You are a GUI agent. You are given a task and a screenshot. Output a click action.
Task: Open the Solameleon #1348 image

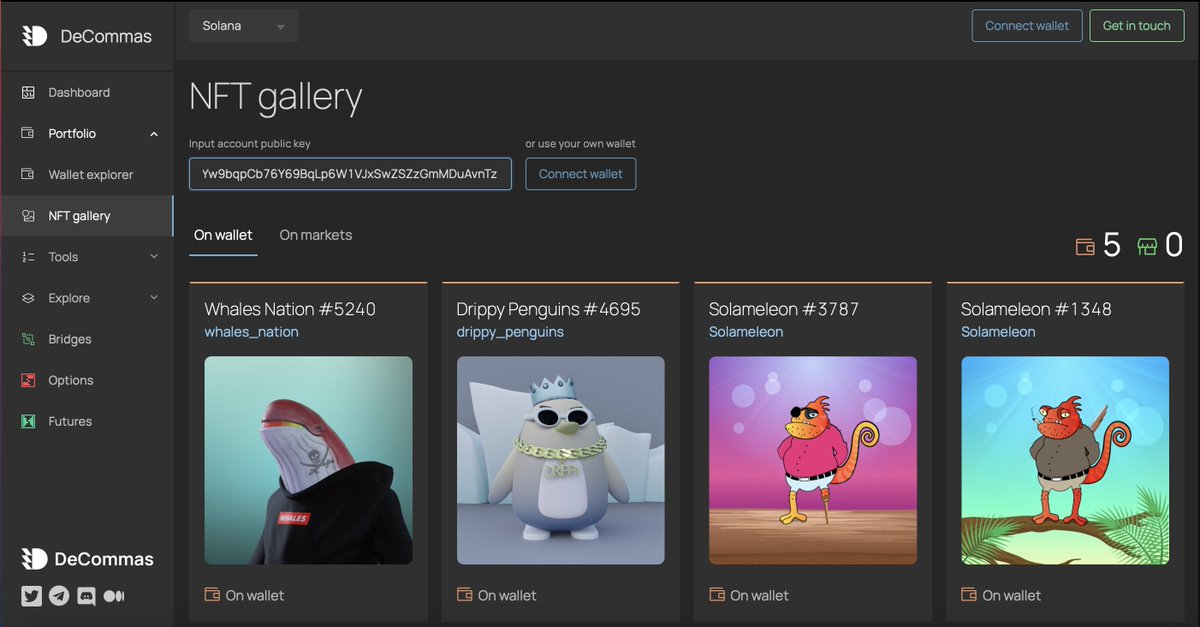click(x=1065, y=460)
